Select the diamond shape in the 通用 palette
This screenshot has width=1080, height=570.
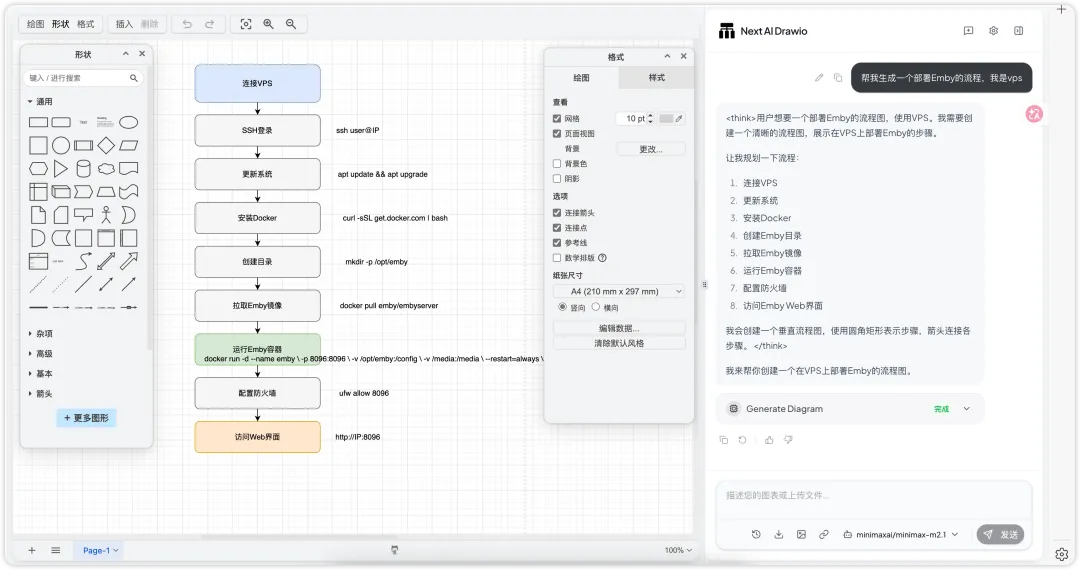coord(106,145)
